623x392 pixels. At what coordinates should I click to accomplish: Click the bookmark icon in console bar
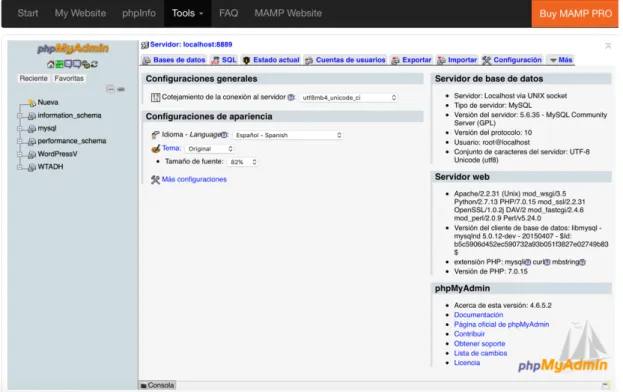click(x=606, y=385)
